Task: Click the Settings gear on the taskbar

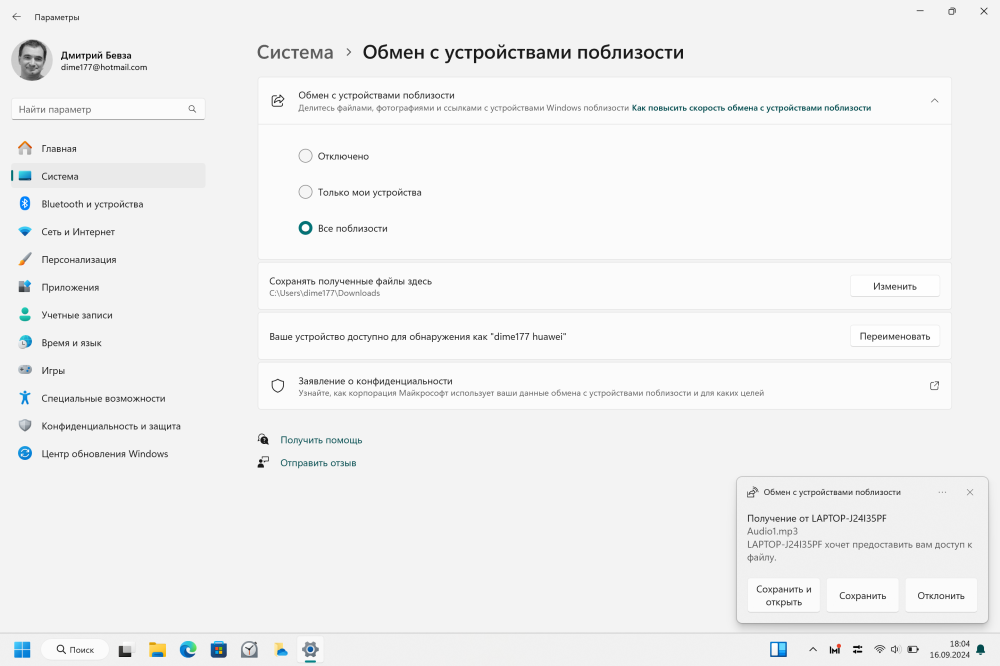Action: (x=311, y=649)
